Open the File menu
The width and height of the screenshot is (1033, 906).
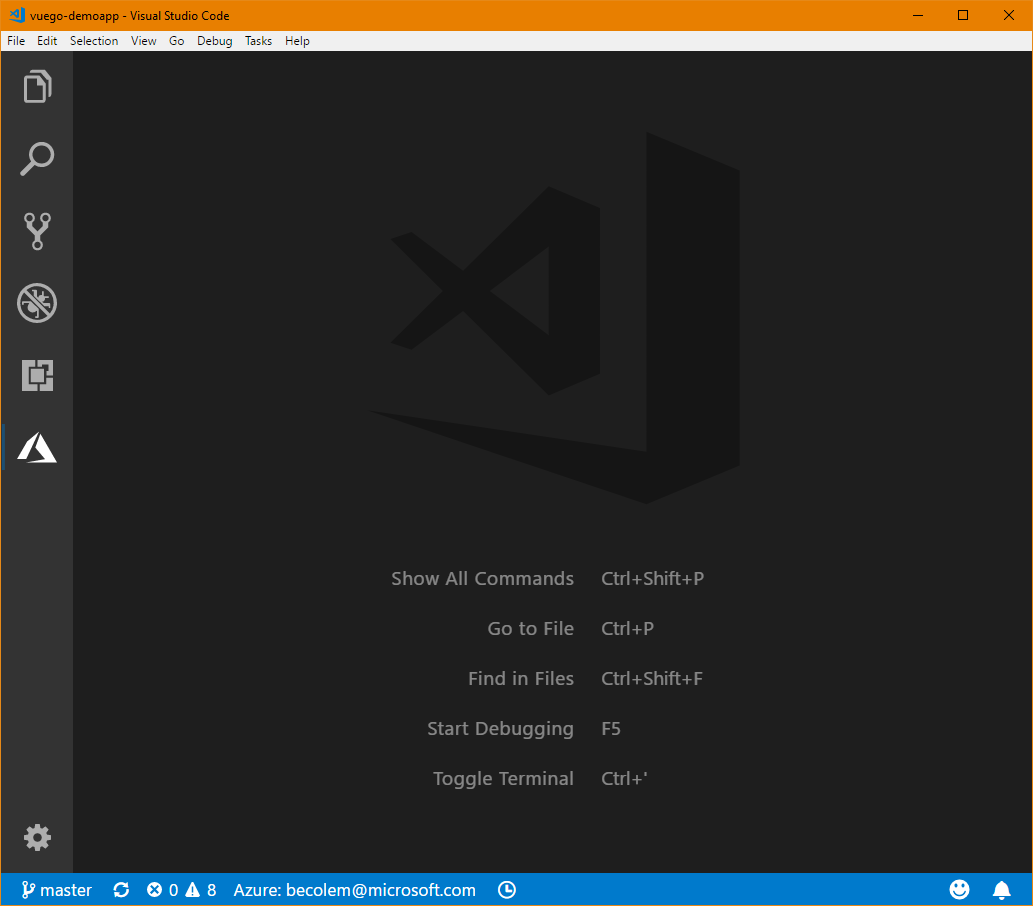[x=15, y=40]
